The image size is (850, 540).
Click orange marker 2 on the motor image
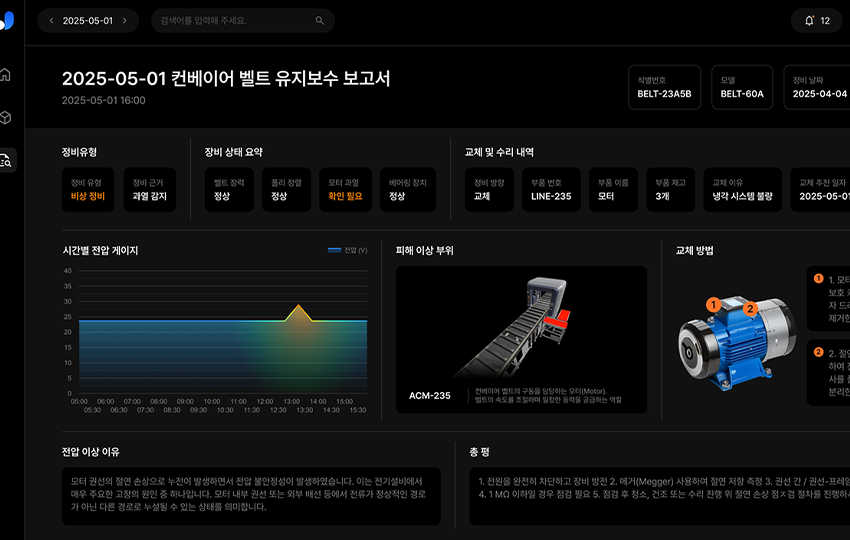point(750,309)
